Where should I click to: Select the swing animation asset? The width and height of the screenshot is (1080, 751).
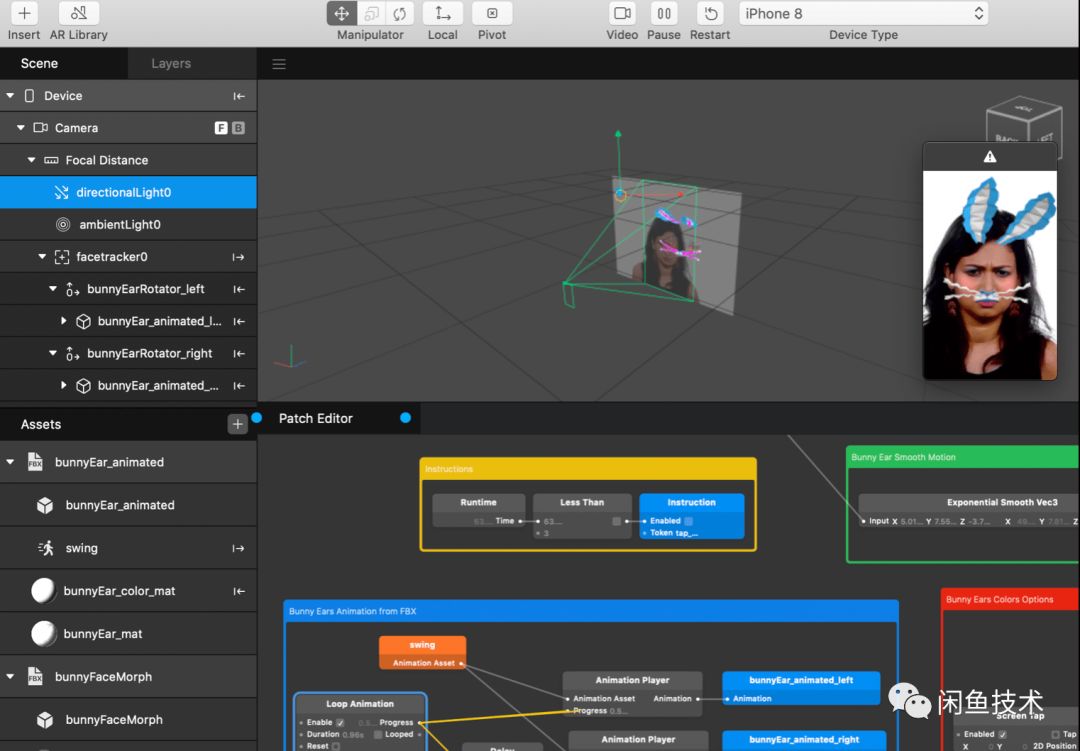click(x=128, y=548)
